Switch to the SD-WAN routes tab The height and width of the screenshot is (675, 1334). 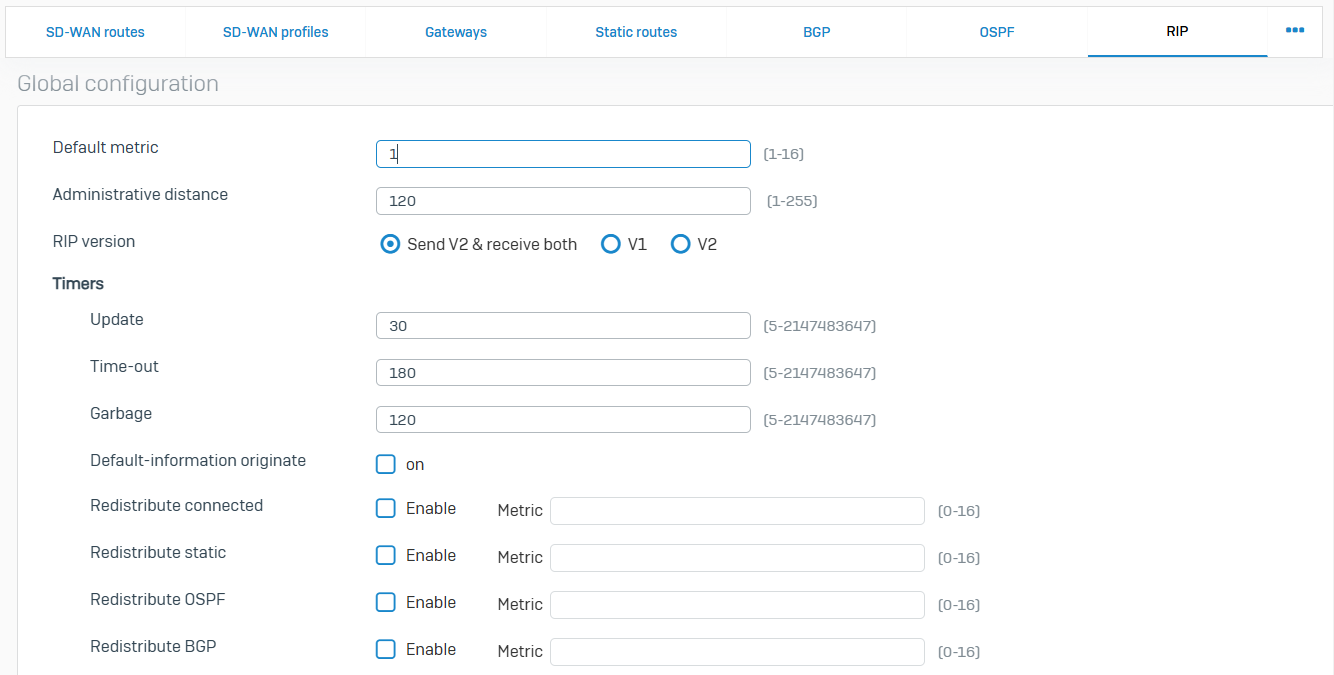click(x=95, y=32)
